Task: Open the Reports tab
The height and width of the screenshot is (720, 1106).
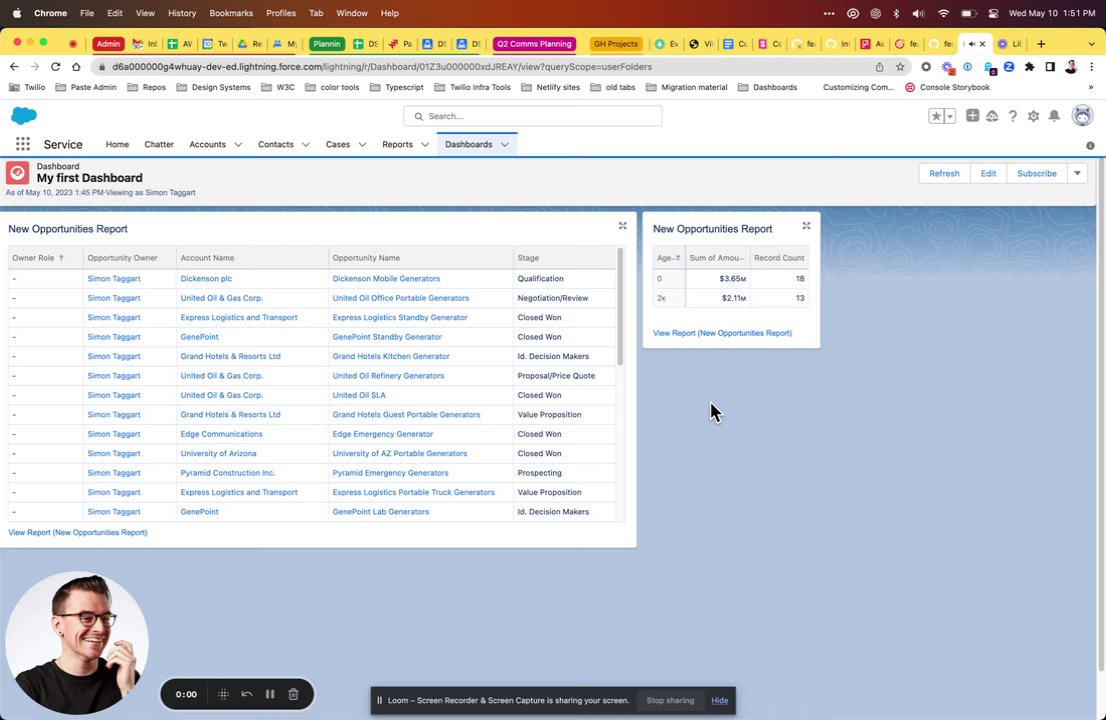Action: tap(397, 145)
